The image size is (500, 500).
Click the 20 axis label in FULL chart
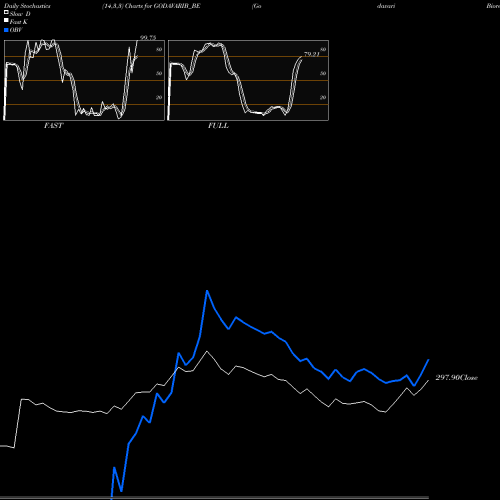(x=323, y=98)
